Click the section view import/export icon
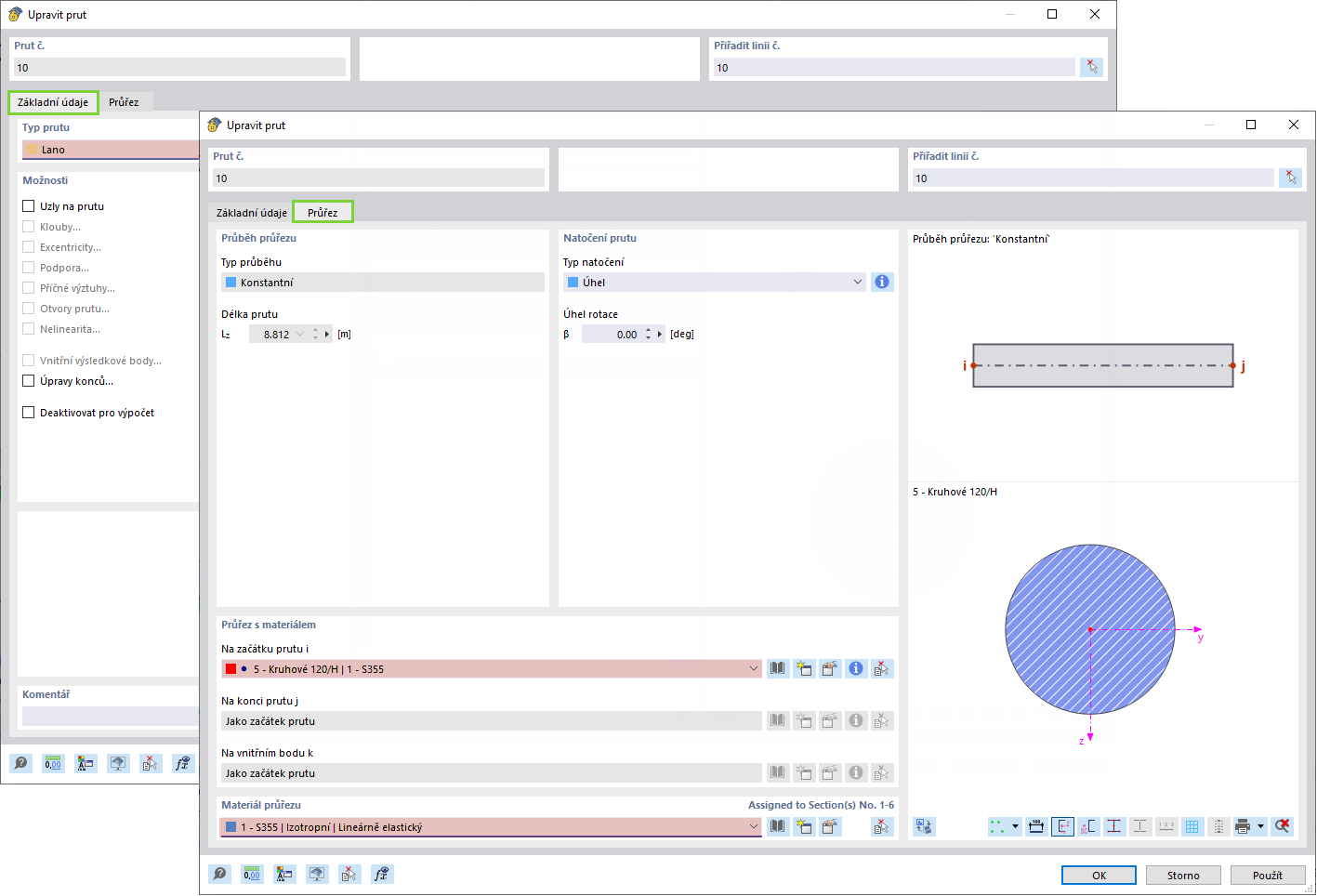 click(924, 826)
